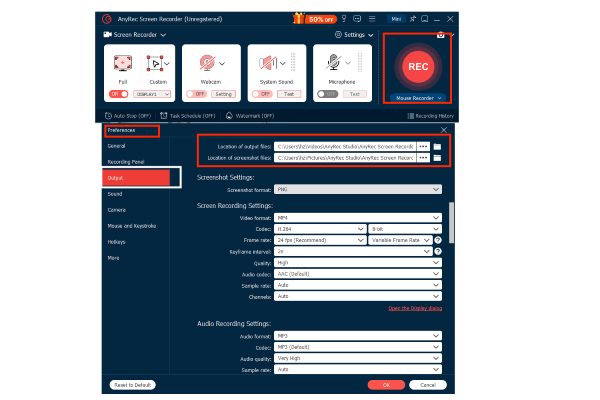This screenshot has width=600, height=400.
Task: Click the output files location path field
Action: point(345,147)
